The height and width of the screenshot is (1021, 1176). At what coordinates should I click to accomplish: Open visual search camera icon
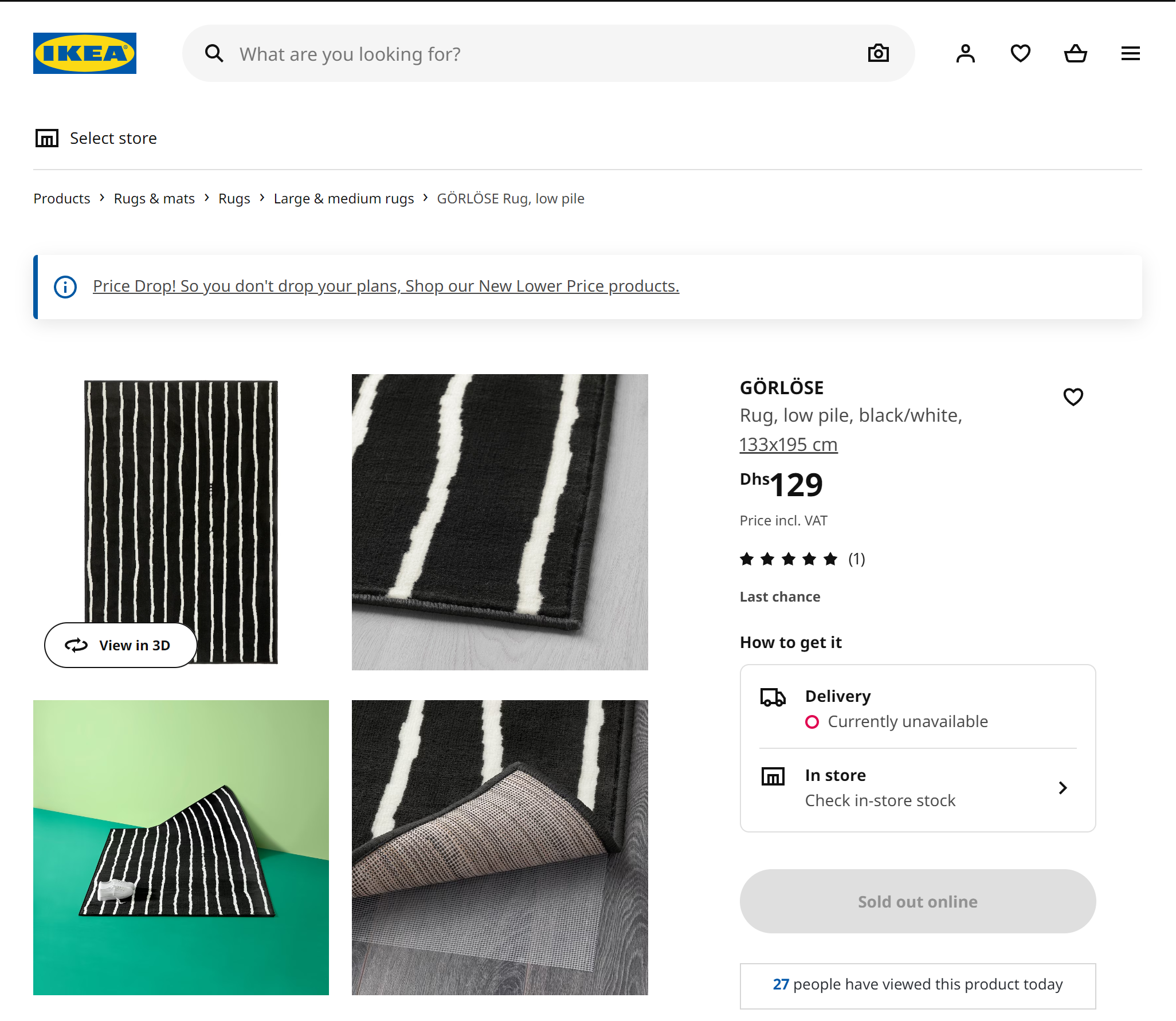[x=878, y=53]
